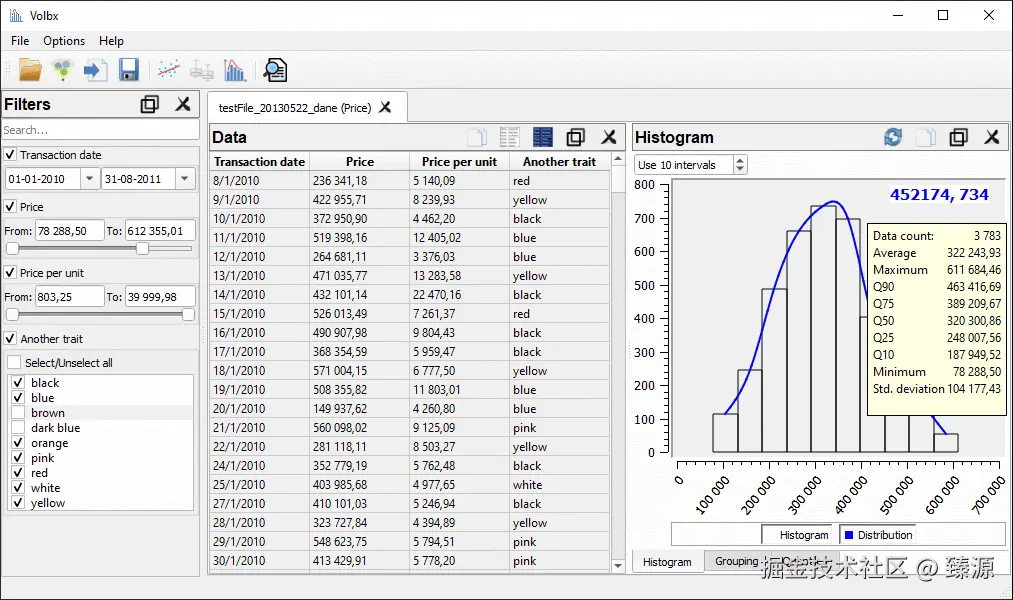Select the 25/1/2010 date cell

pyautogui.click(x=260, y=484)
